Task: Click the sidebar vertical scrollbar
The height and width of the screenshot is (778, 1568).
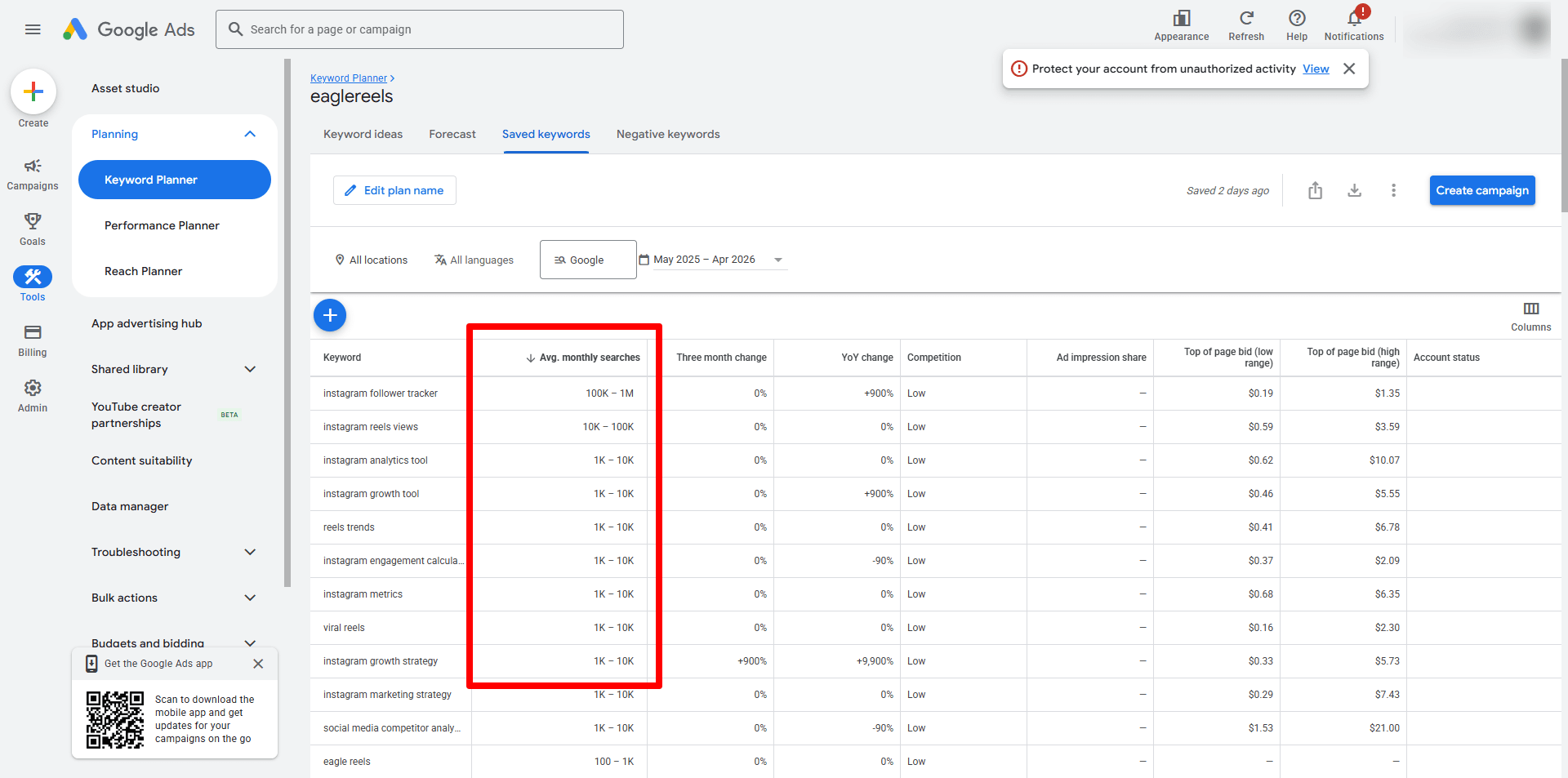Action: pyautogui.click(x=287, y=322)
